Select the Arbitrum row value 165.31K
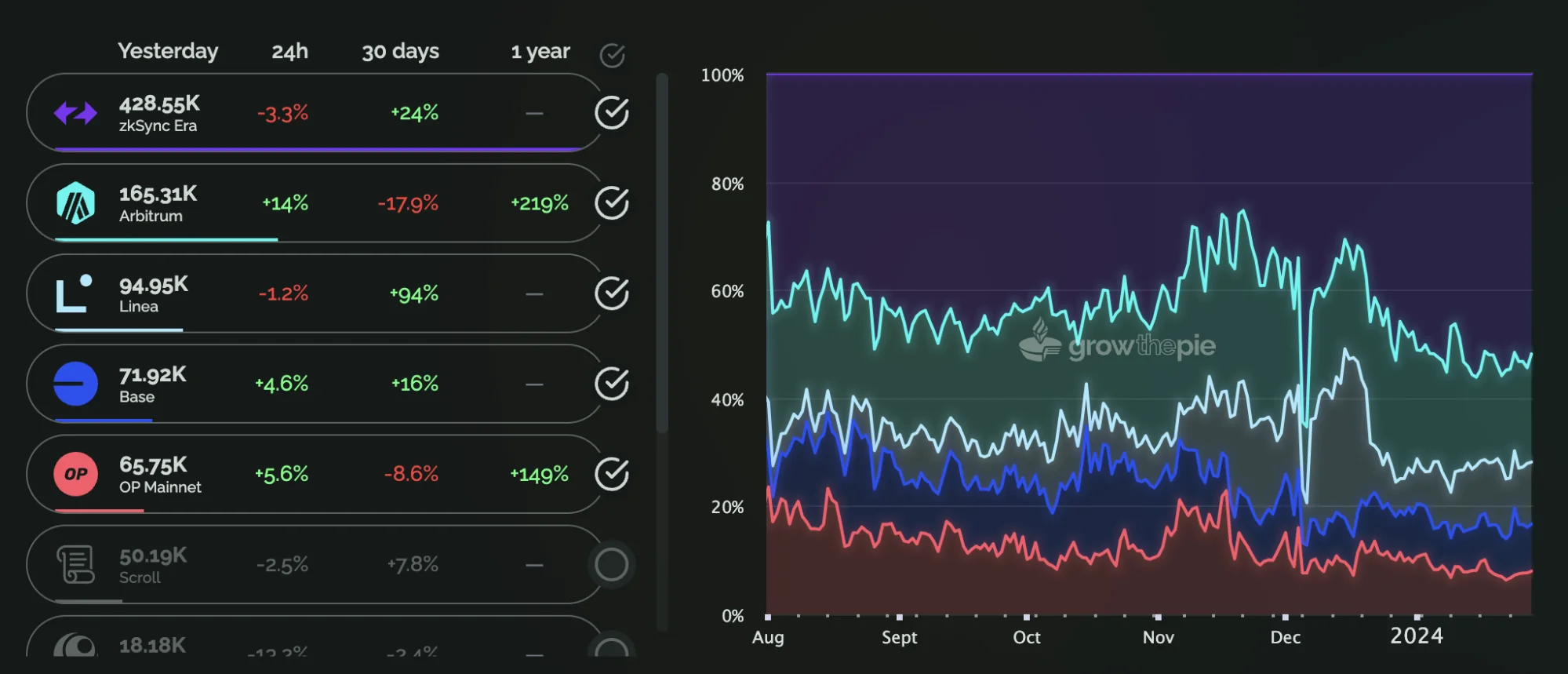Image resolution: width=1568 pixels, height=674 pixels. coord(158,194)
